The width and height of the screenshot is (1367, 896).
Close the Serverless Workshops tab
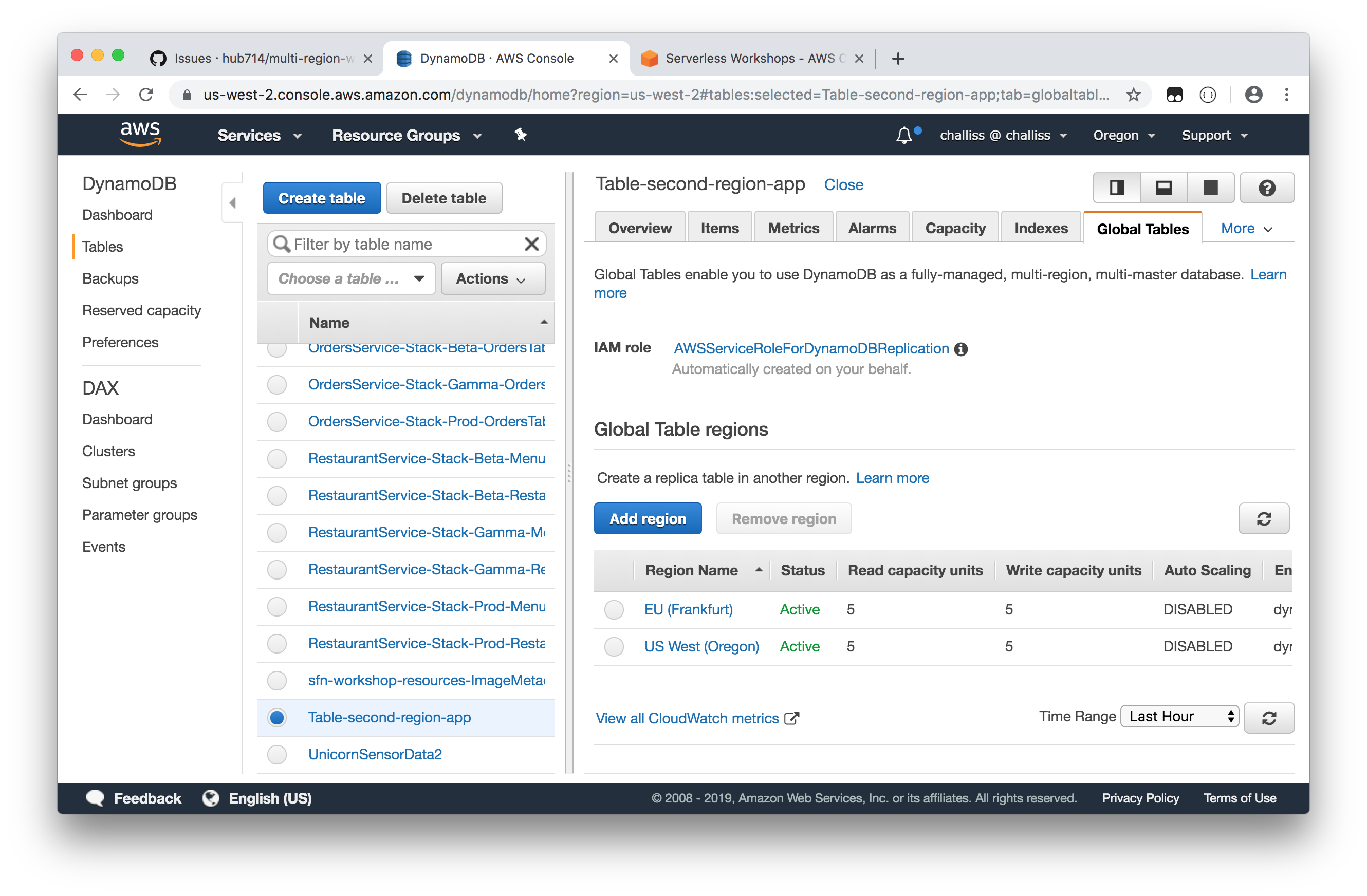click(859, 59)
